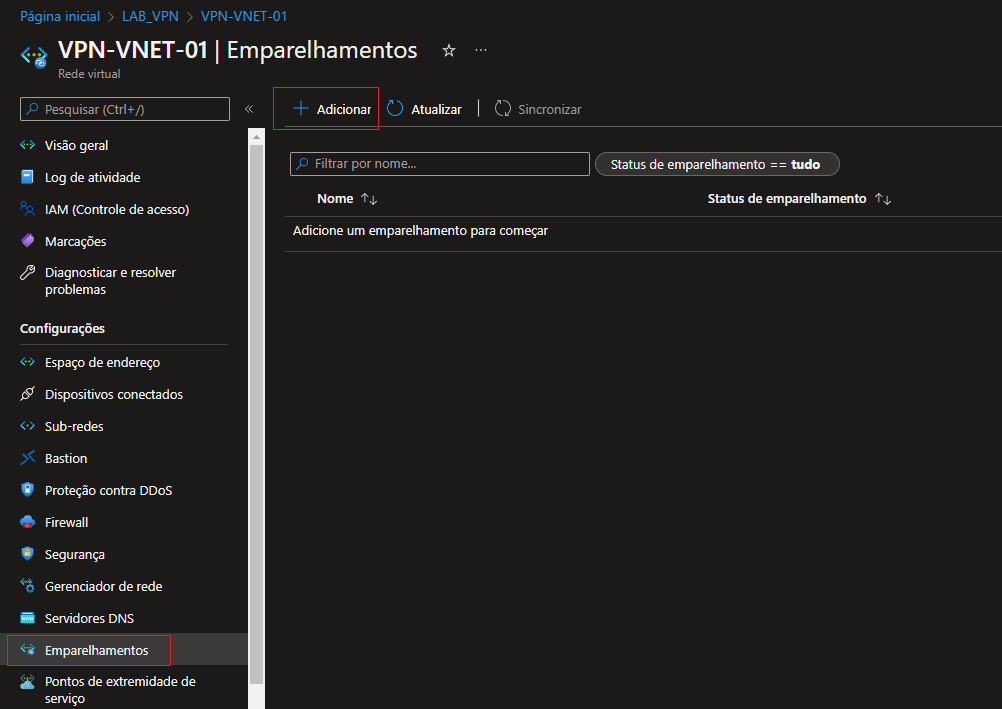Click the Firewall cloud icon
Viewport: 1002px width, 709px height.
point(27,522)
